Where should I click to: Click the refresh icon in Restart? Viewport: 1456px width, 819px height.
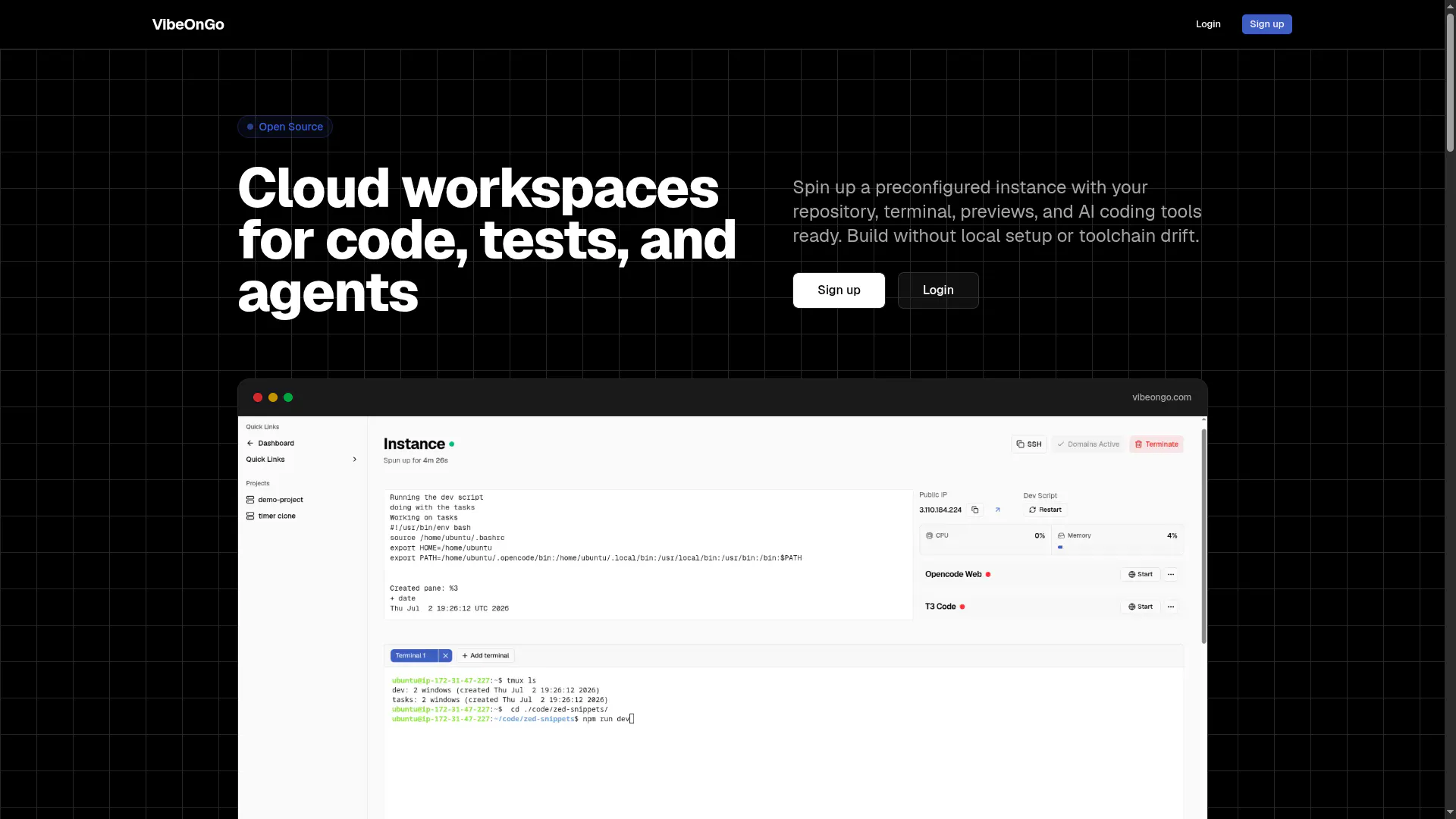click(1032, 510)
